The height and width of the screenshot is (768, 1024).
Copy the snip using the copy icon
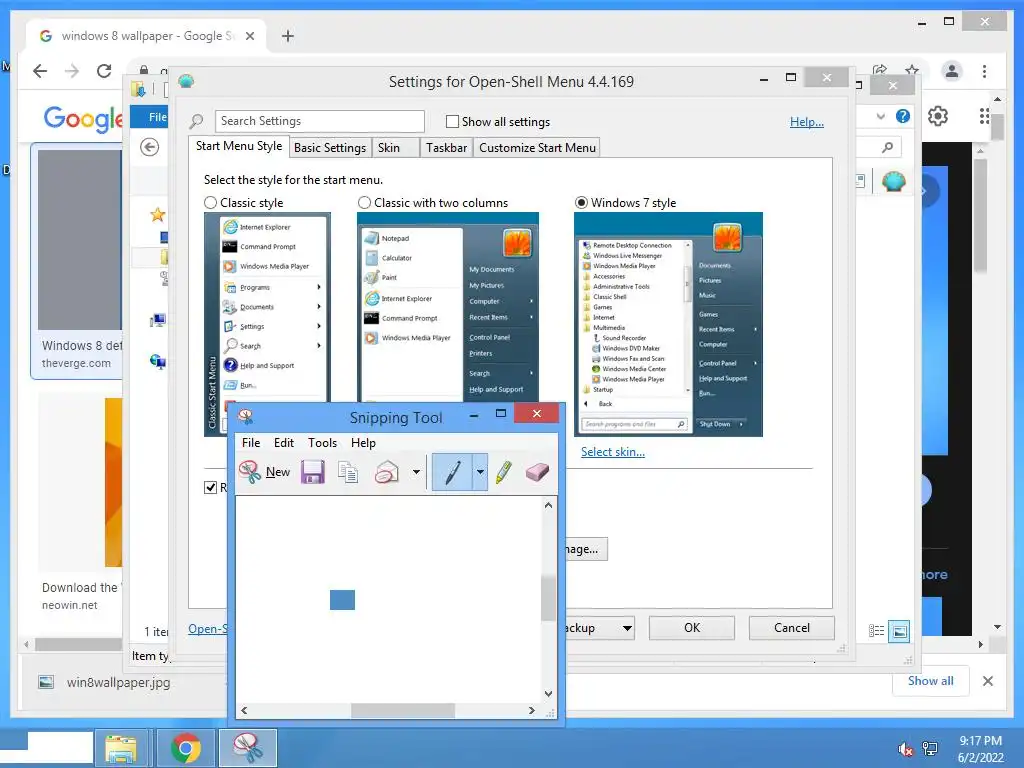pos(348,472)
